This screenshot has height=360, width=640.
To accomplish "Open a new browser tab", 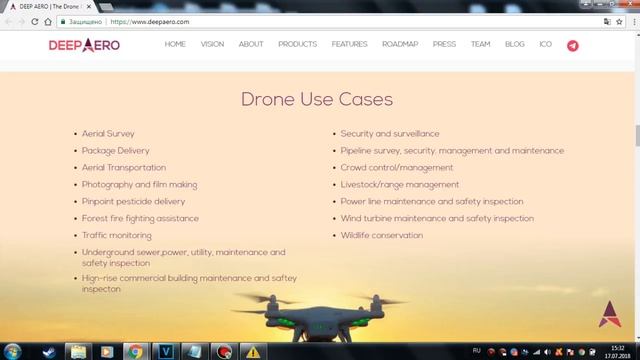I will coord(106,7).
